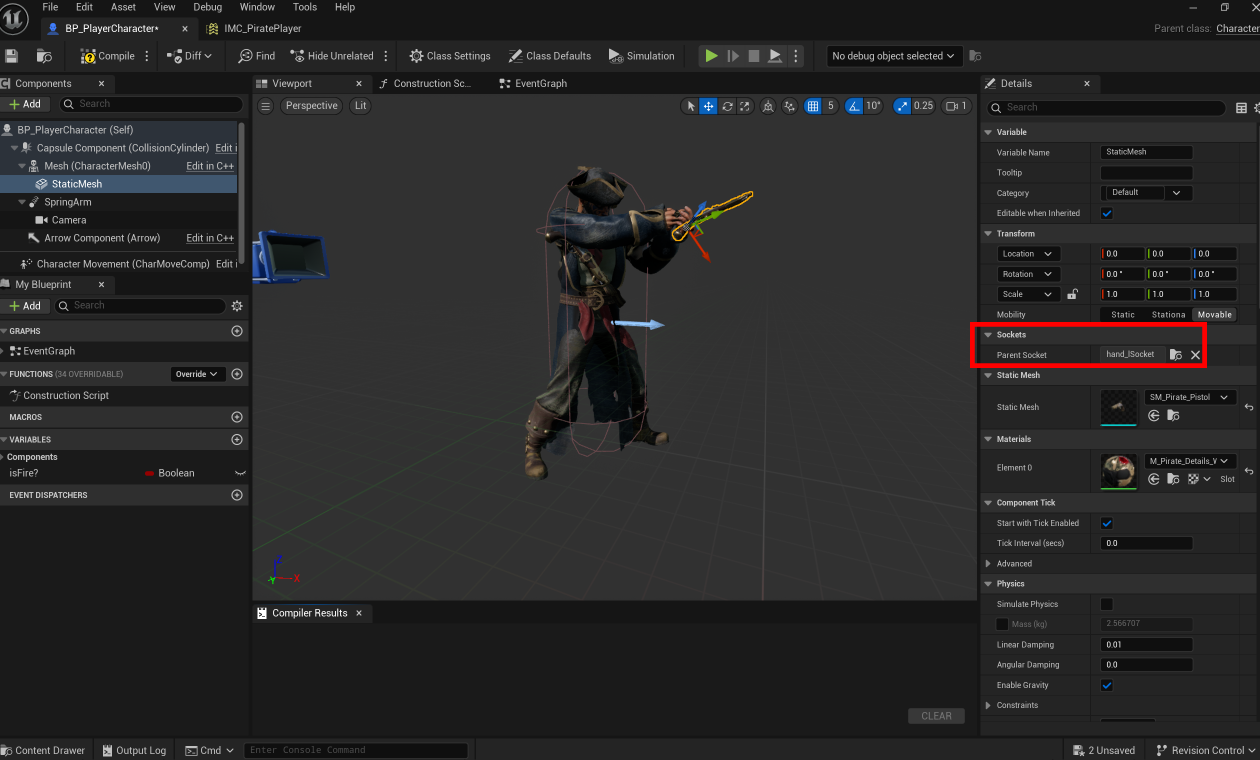Image resolution: width=1260 pixels, height=760 pixels.
Task: Click the Compile button
Action: coord(108,56)
